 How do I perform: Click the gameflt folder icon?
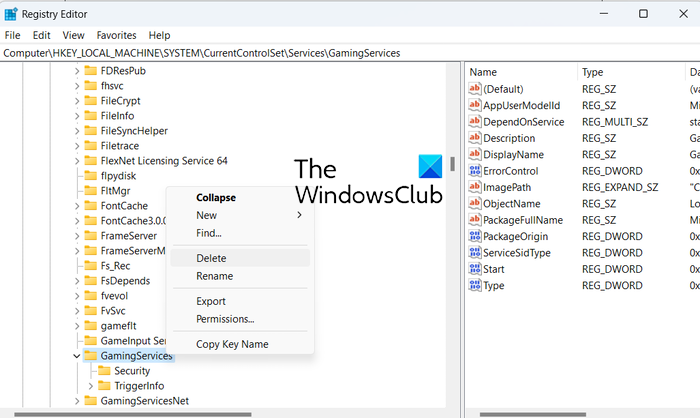(x=91, y=326)
